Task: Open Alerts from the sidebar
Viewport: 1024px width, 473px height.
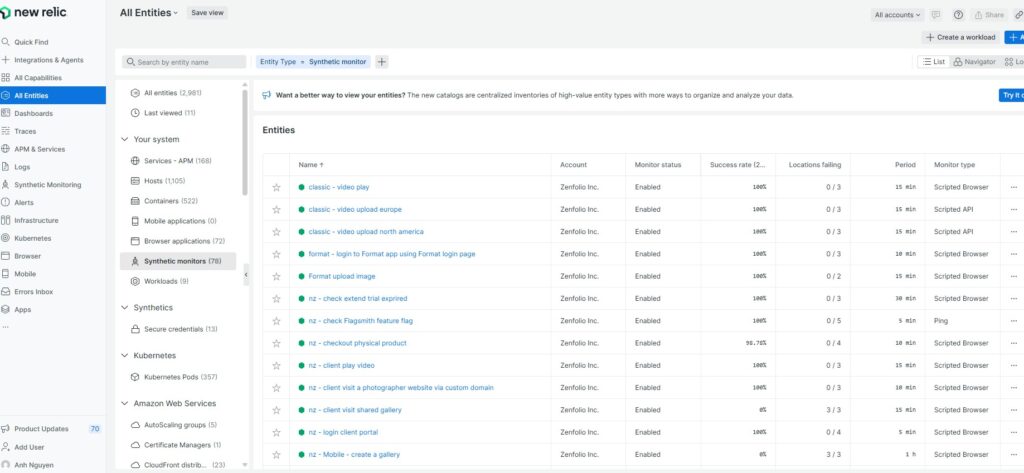Action: (x=6, y=202)
